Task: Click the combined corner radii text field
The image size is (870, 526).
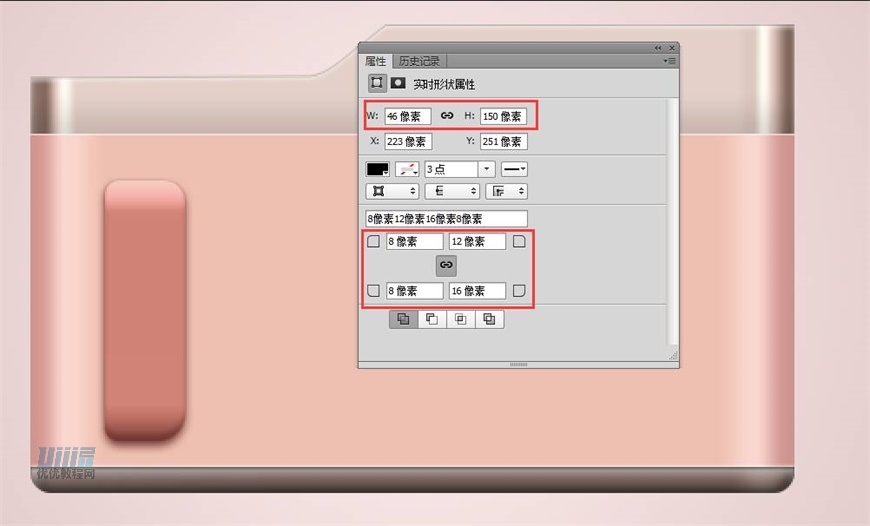Action: [446, 219]
